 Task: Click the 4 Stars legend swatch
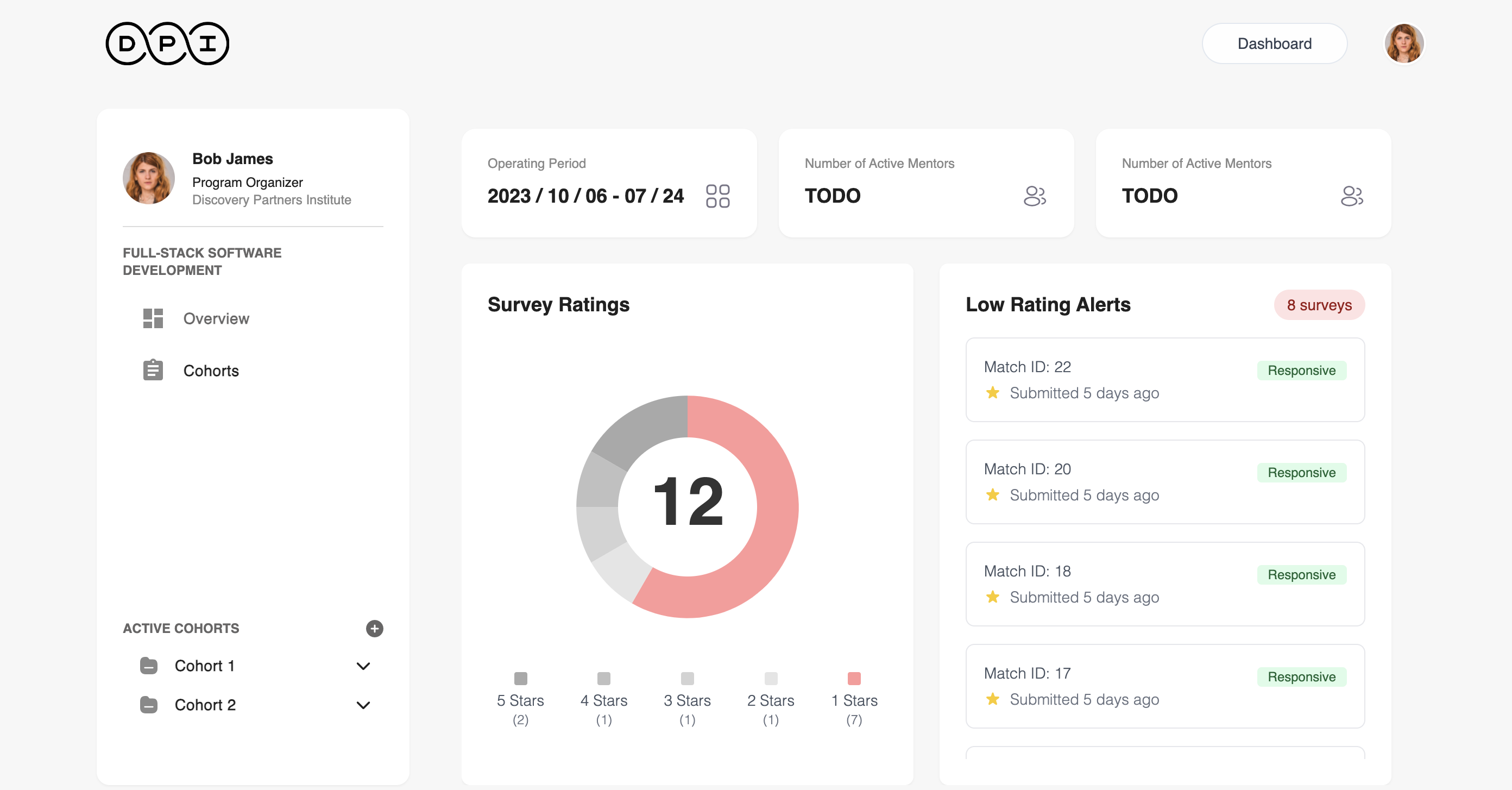[x=604, y=679]
